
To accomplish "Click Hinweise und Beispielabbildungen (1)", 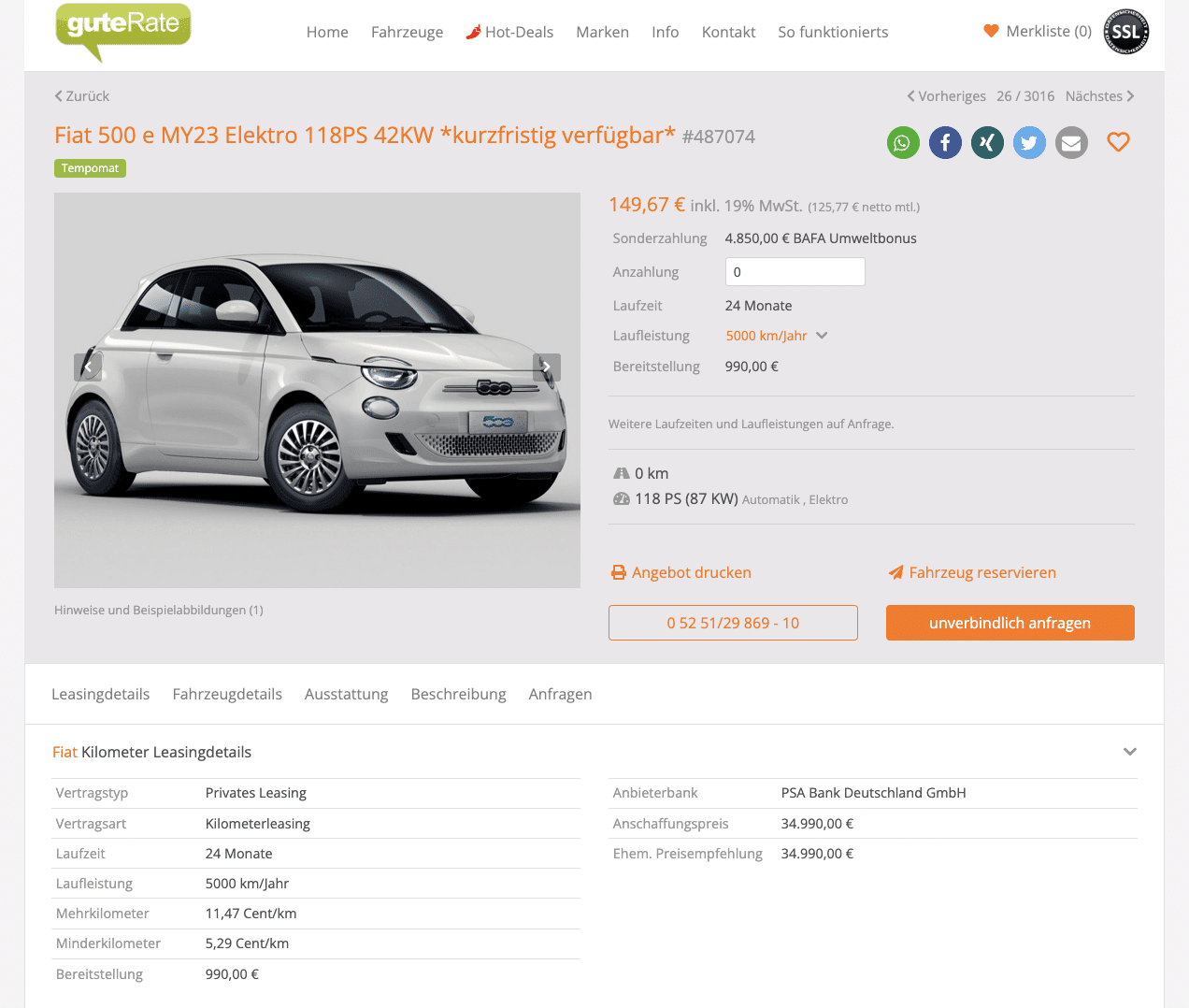I will click(x=159, y=610).
